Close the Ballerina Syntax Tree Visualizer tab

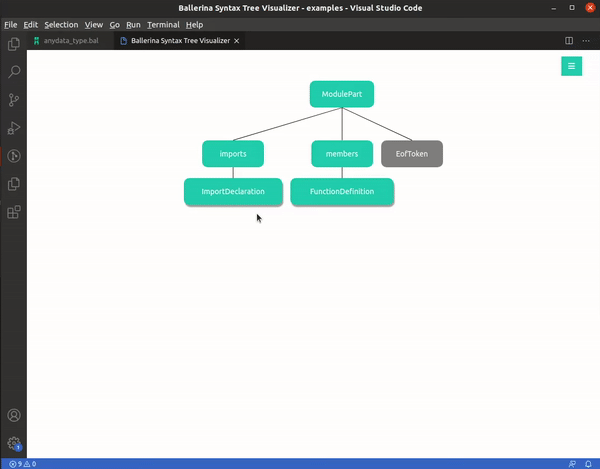[x=236, y=41]
